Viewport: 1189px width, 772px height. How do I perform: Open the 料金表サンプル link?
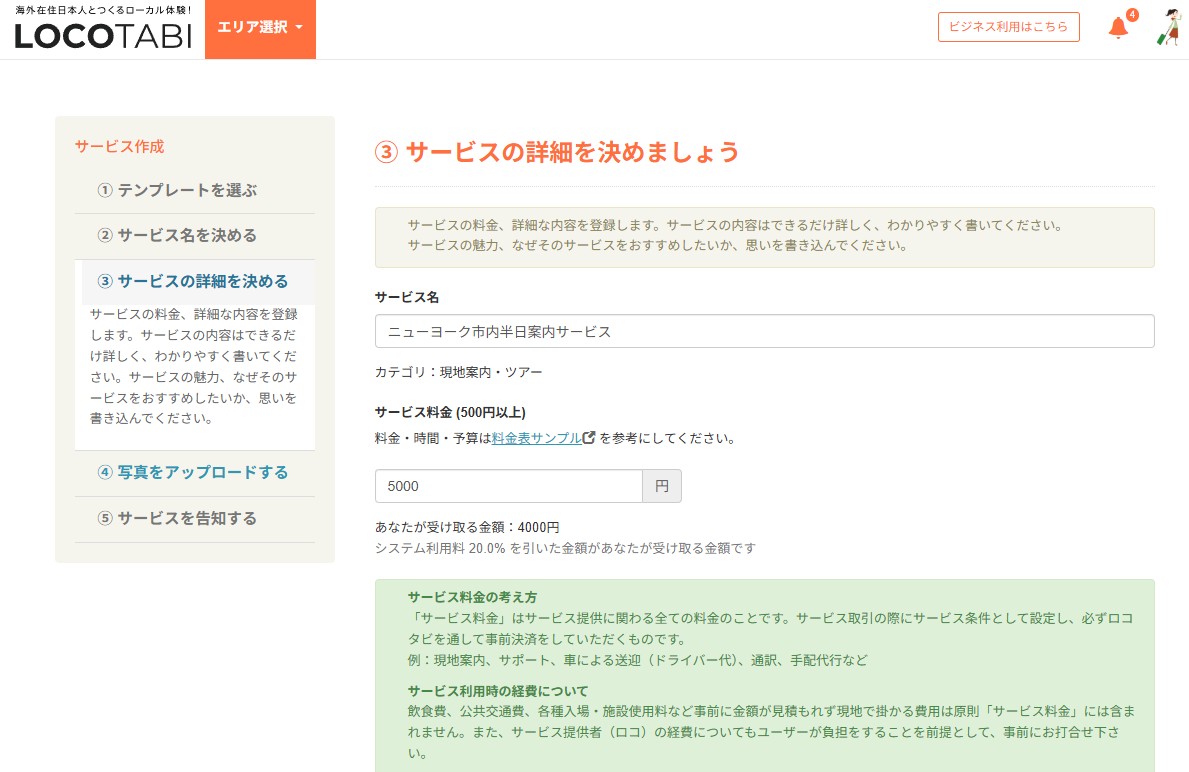(x=537, y=438)
